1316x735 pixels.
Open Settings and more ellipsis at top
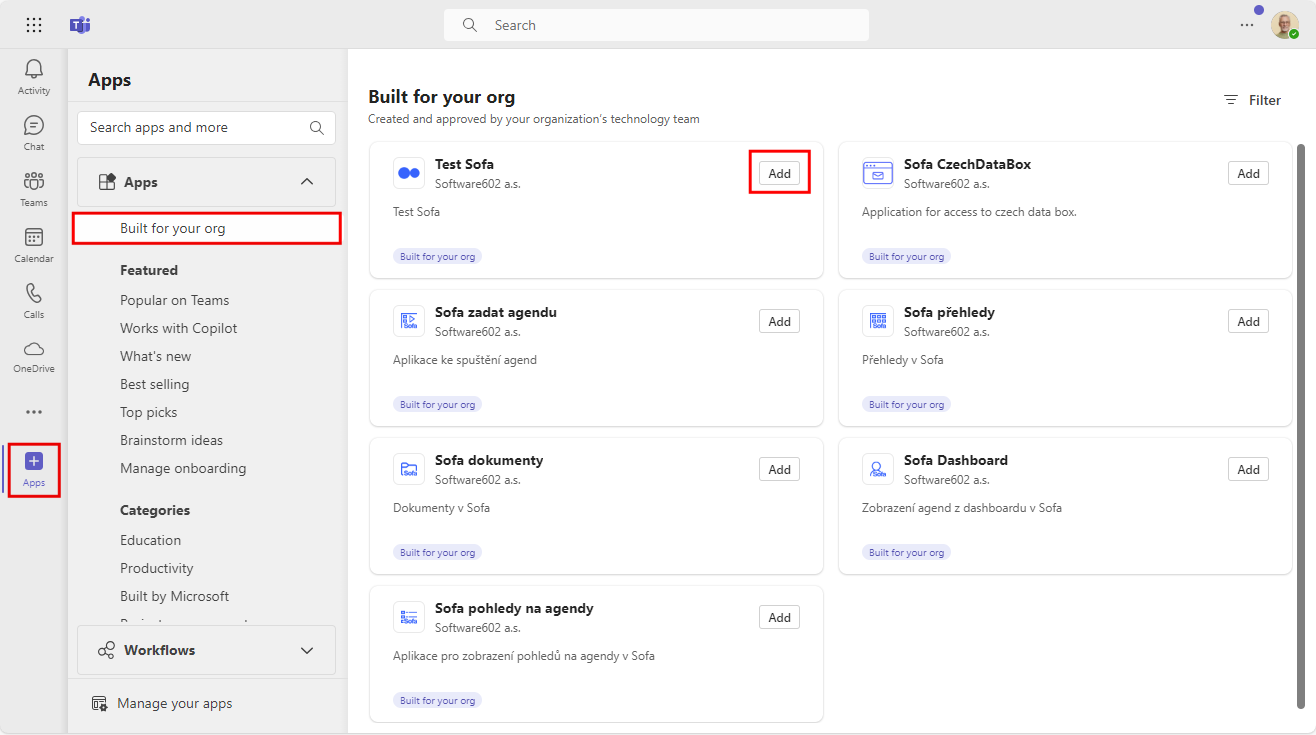[x=1247, y=25]
